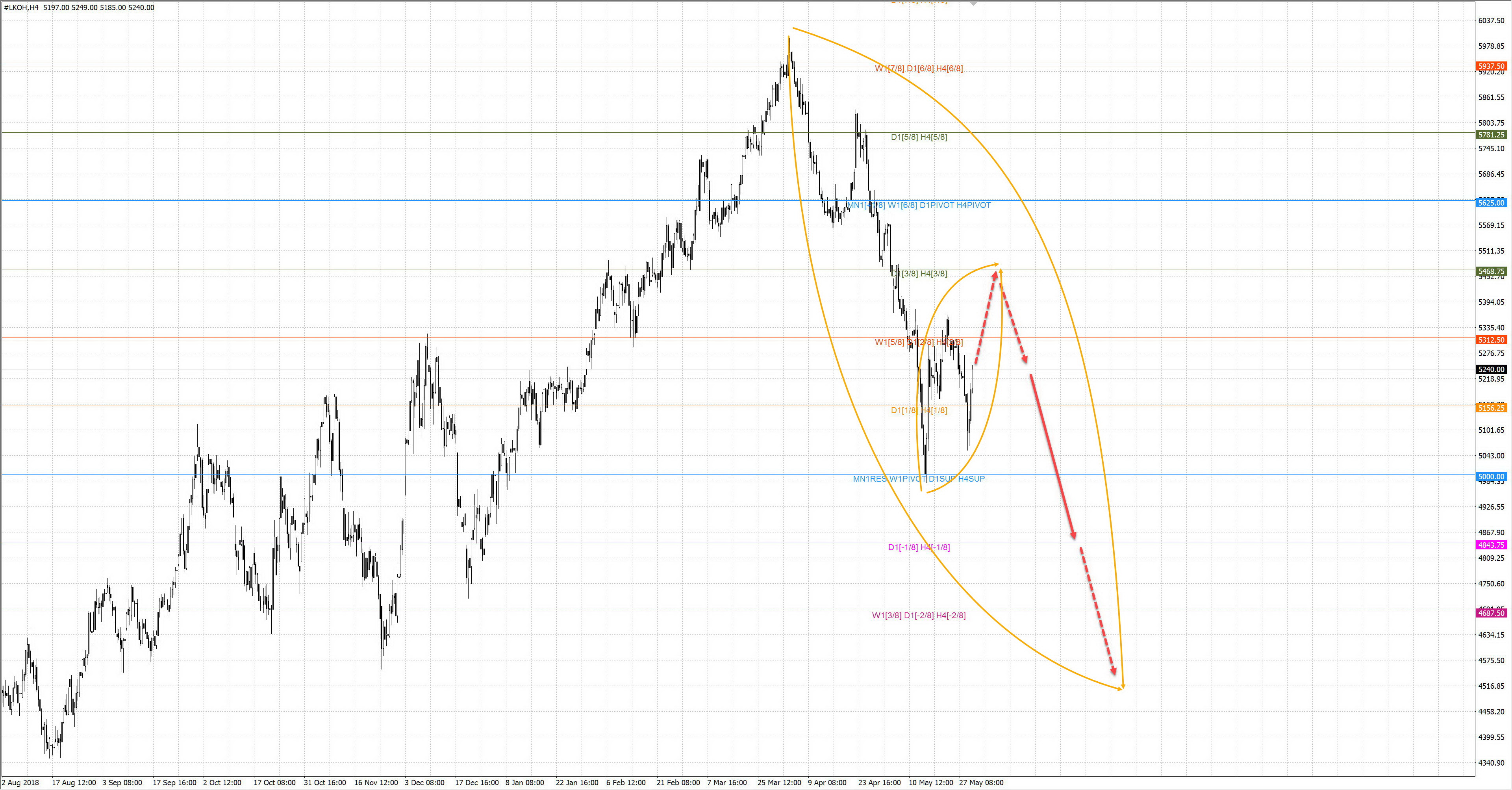Click the 5937.50 orange price tag
This screenshot has width=1512, height=790.
pyautogui.click(x=1491, y=66)
